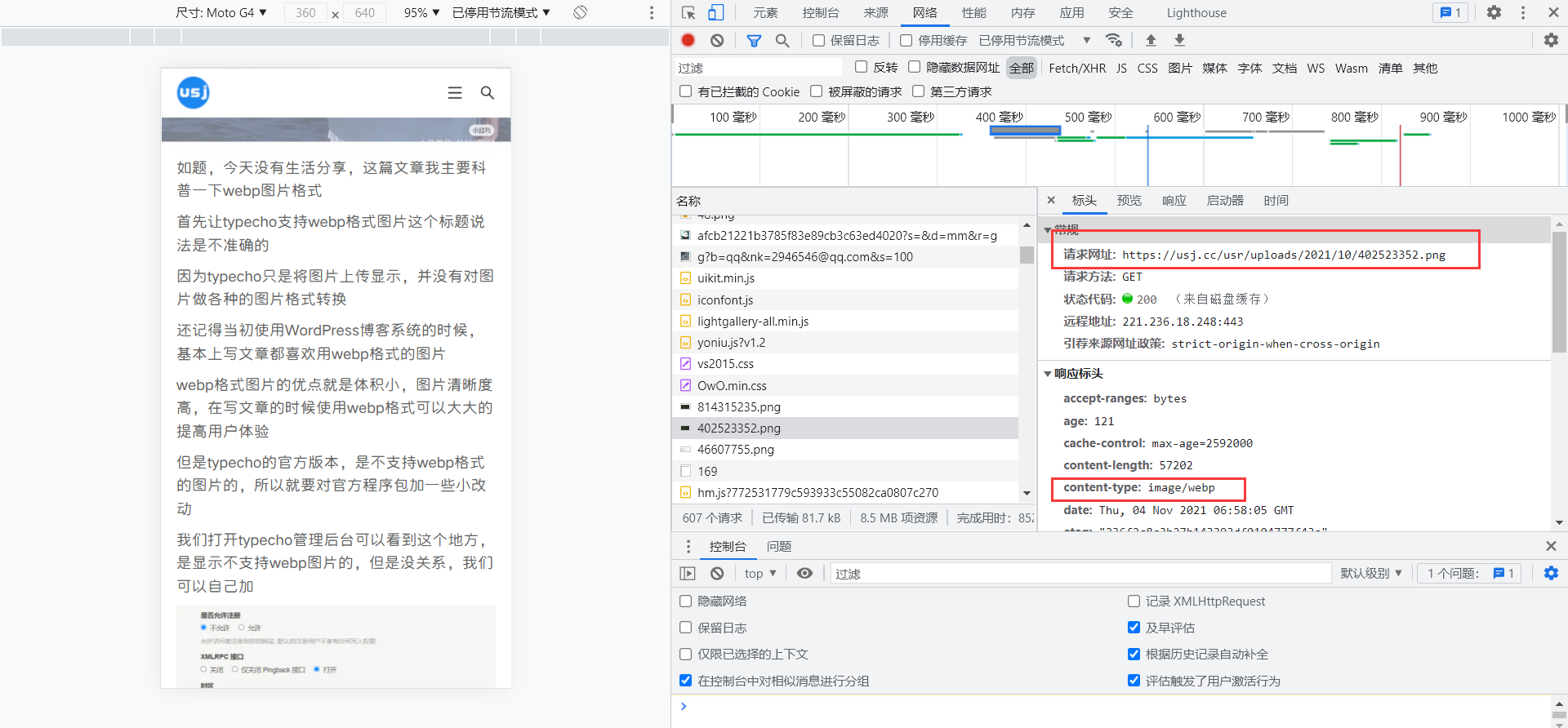
Task: Filter requests by Fetch/XHR type
Action: click(x=1076, y=69)
